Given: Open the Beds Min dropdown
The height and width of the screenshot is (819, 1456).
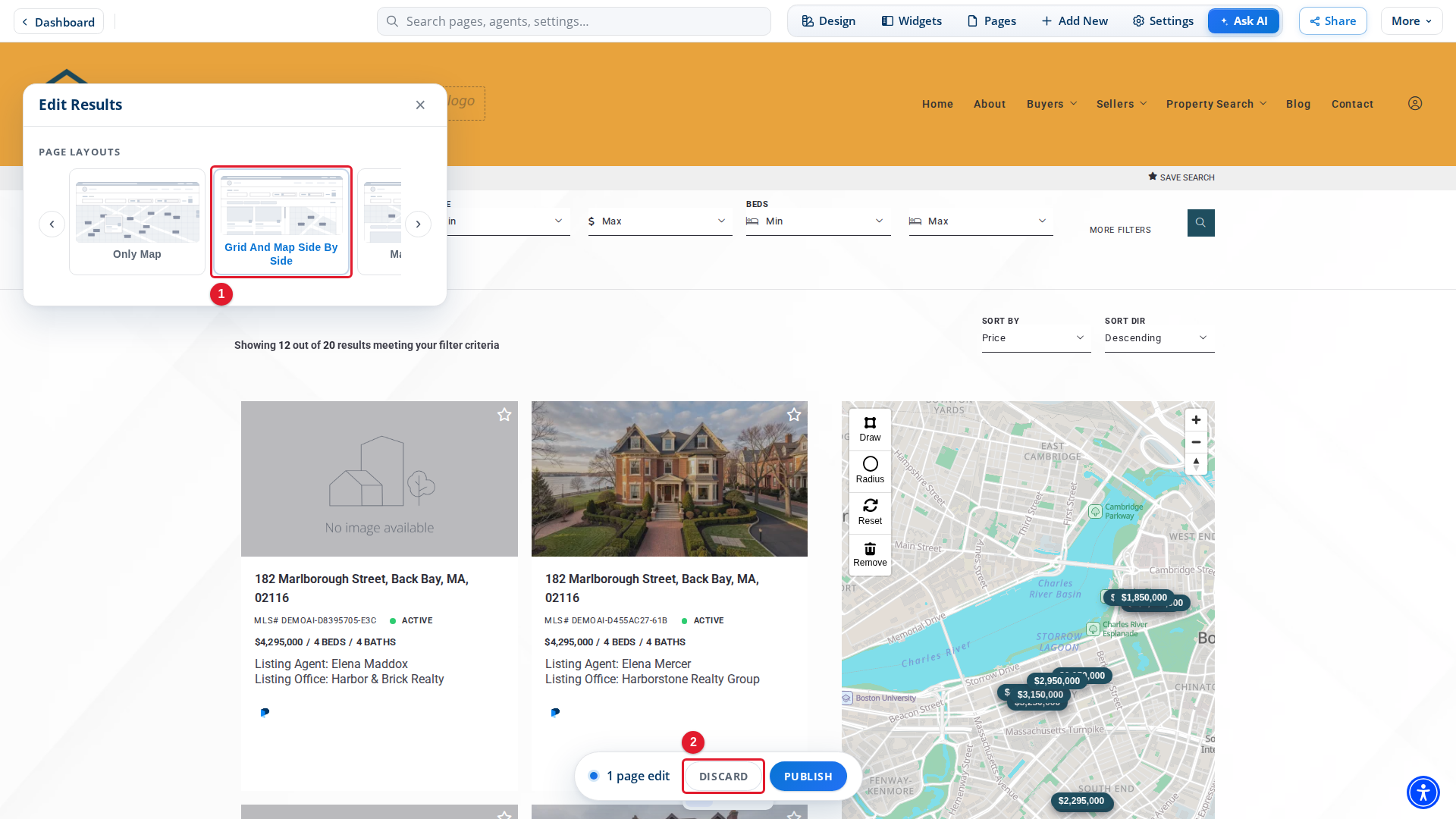Looking at the screenshot, I should 818,221.
